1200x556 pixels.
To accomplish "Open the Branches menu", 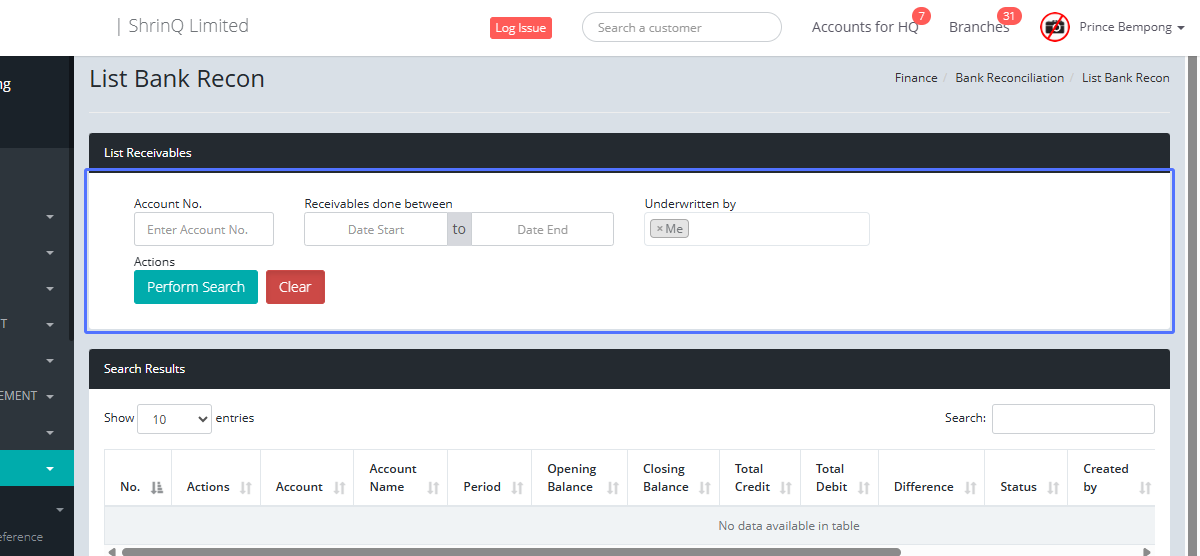I will pyautogui.click(x=978, y=27).
